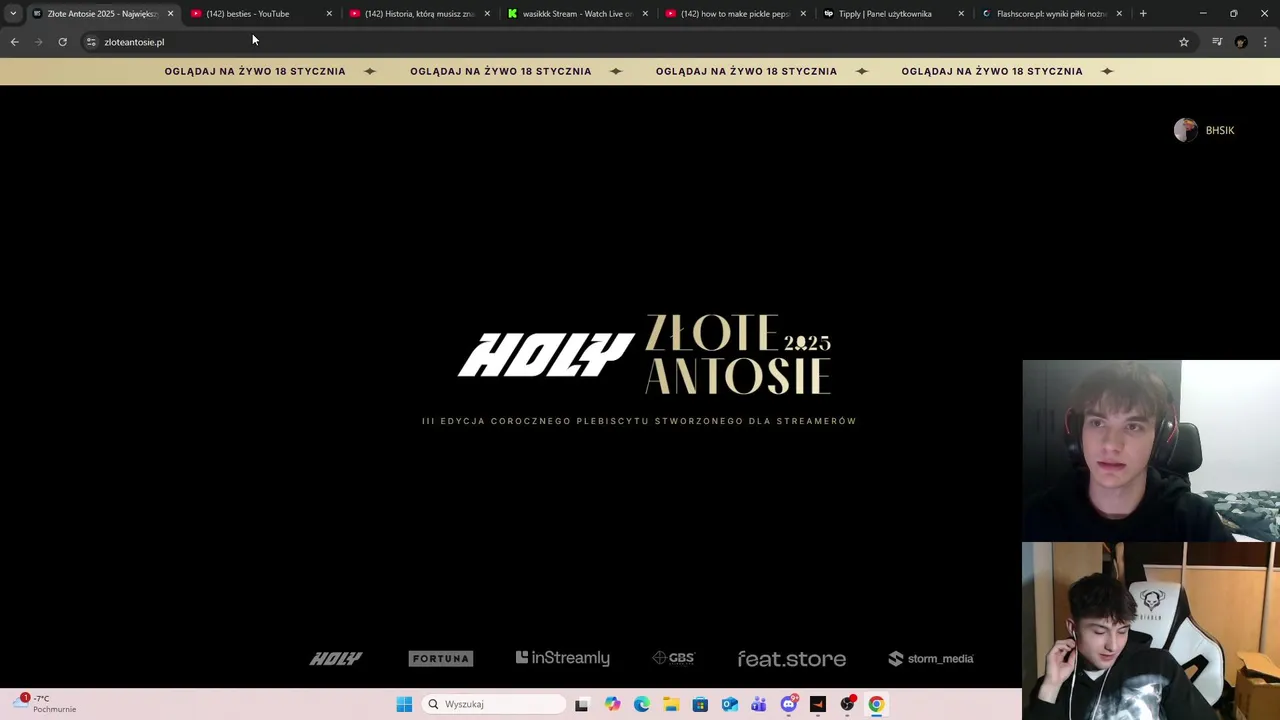
Task: Open Google Chrome from the taskbar
Action: 876,704
